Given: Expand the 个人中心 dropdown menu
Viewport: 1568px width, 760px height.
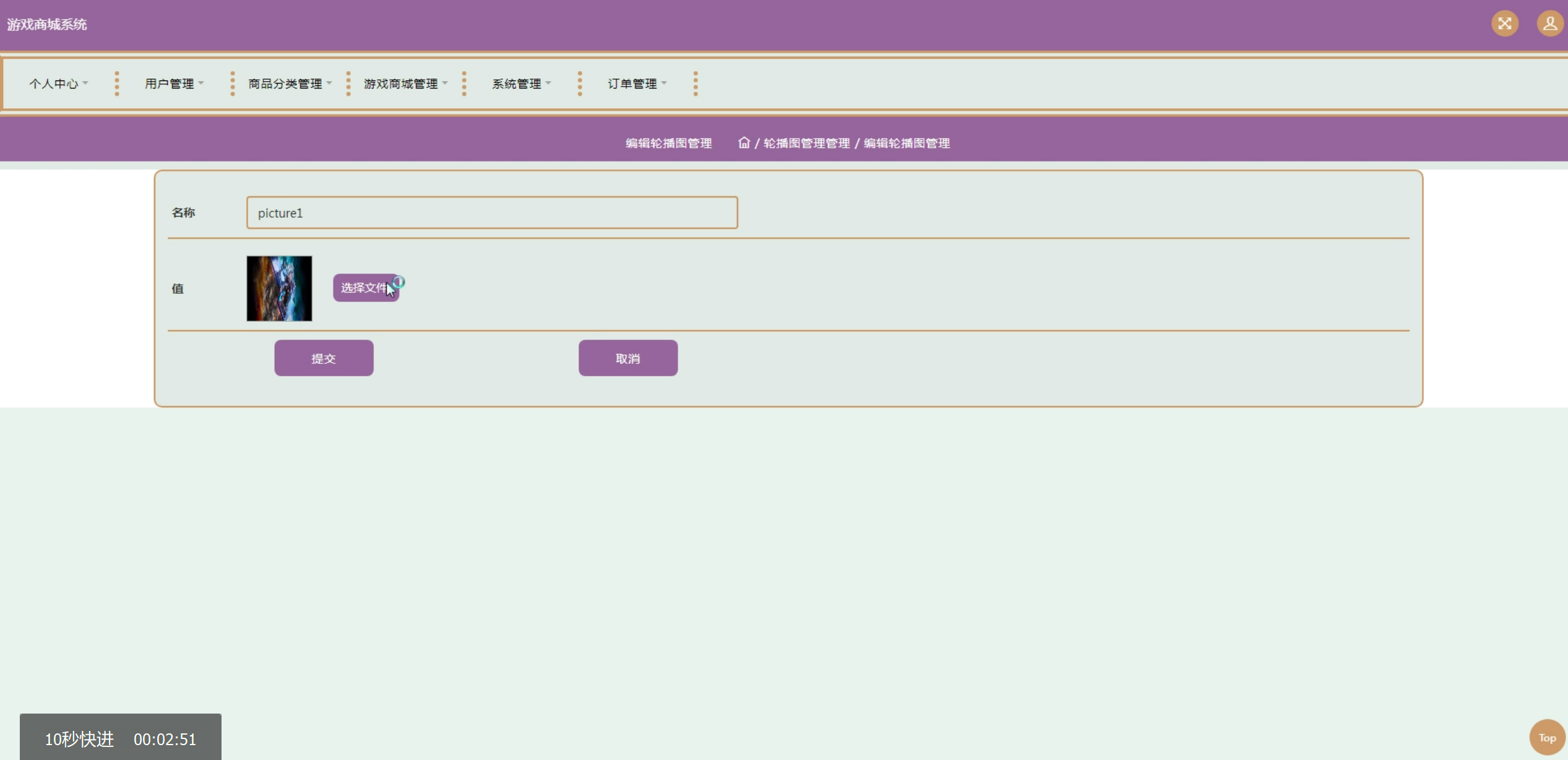Looking at the screenshot, I should (58, 84).
